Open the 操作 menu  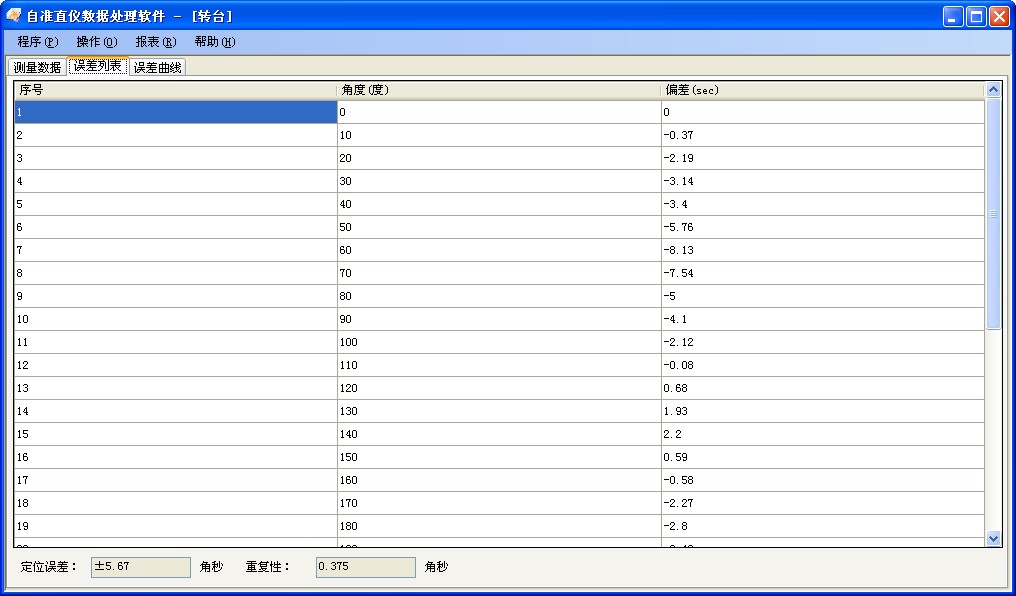(x=96, y=42)
